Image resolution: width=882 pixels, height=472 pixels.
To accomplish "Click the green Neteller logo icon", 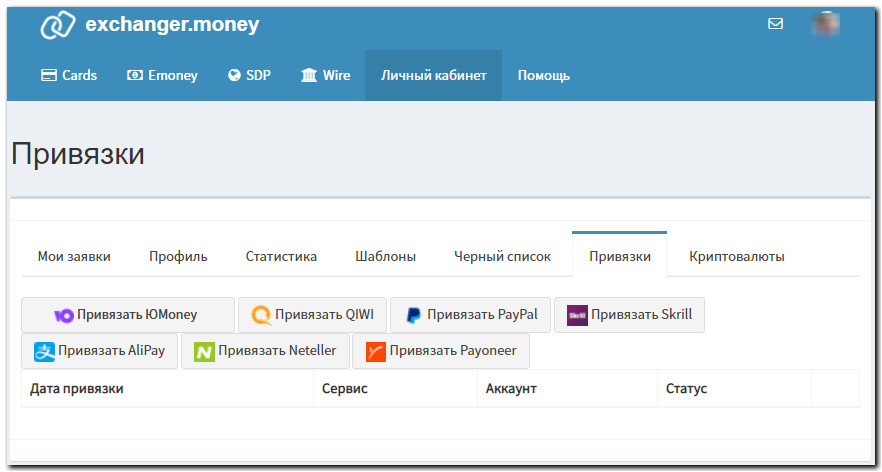I will coord(204,352).
